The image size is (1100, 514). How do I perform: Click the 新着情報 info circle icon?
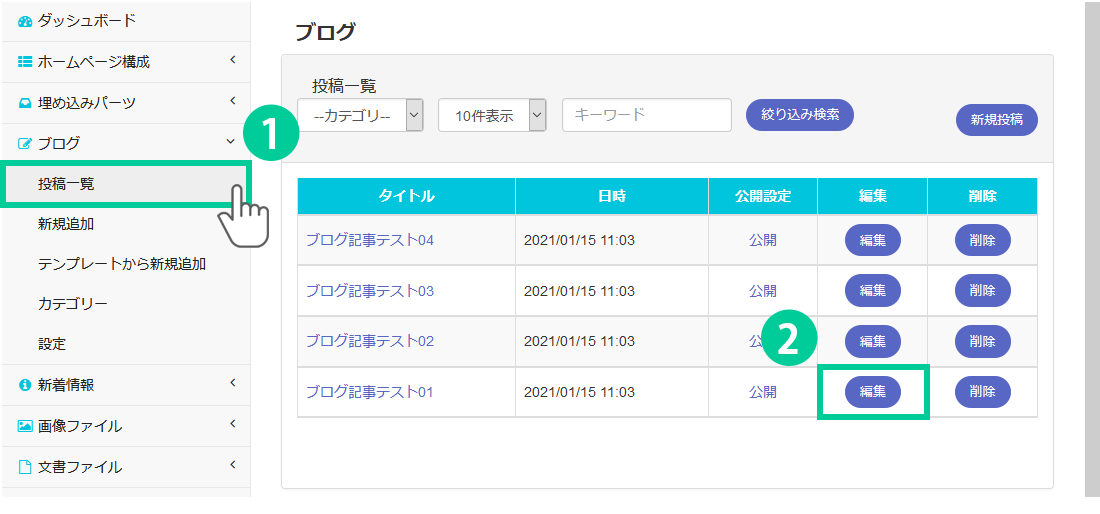(x=26, y=385)
